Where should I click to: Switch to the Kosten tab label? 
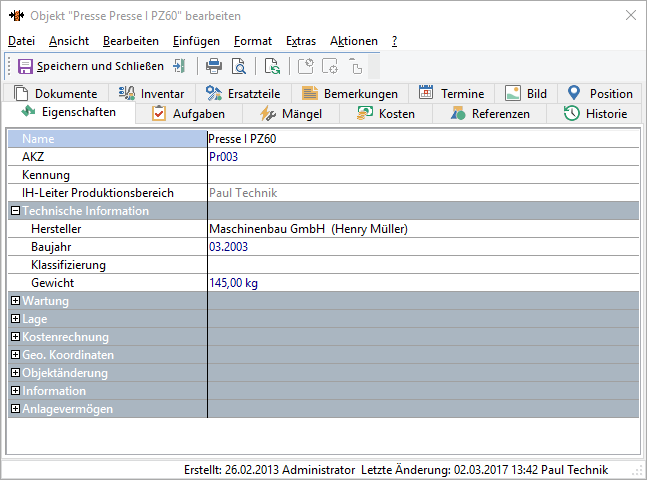point(397,113)
